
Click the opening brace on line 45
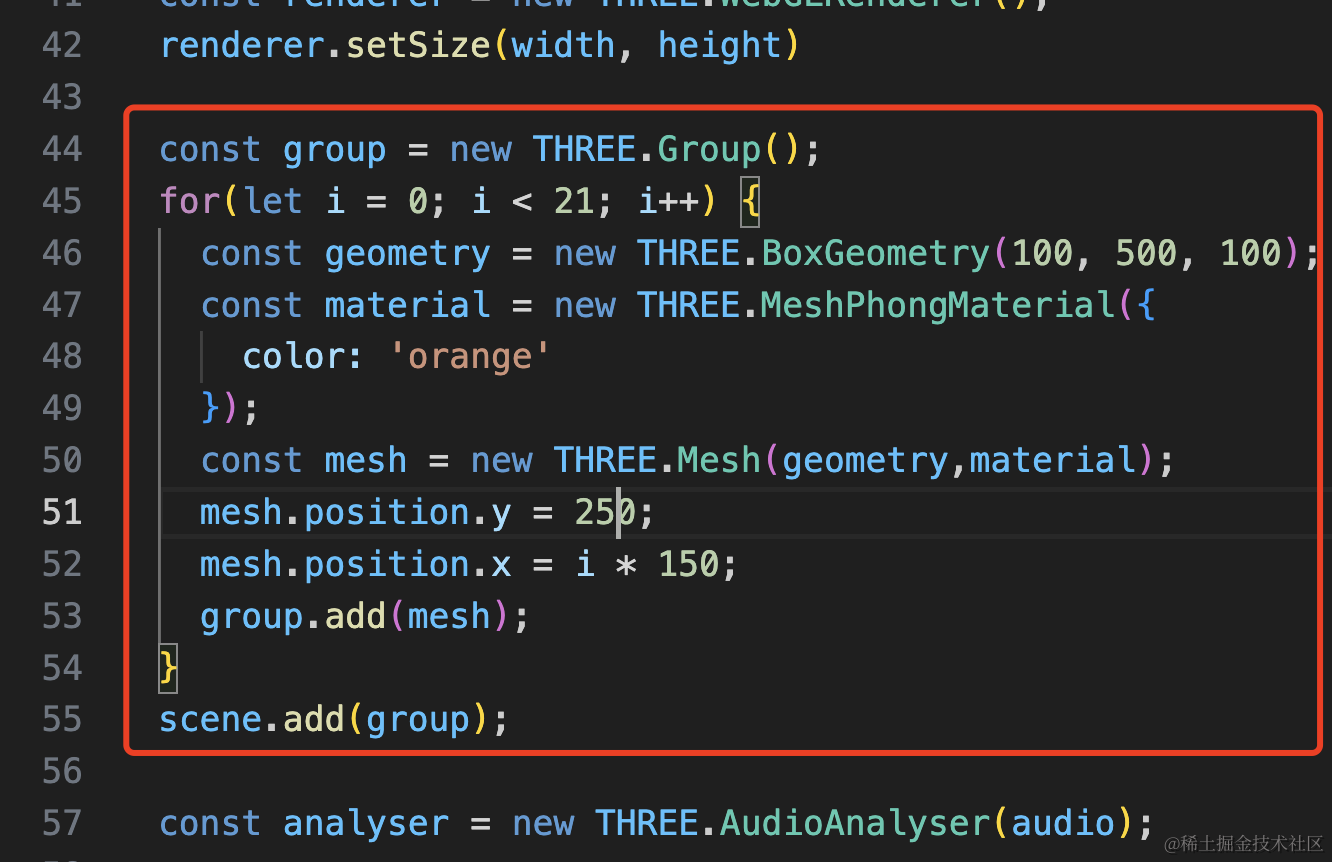[x=750, y=202]
